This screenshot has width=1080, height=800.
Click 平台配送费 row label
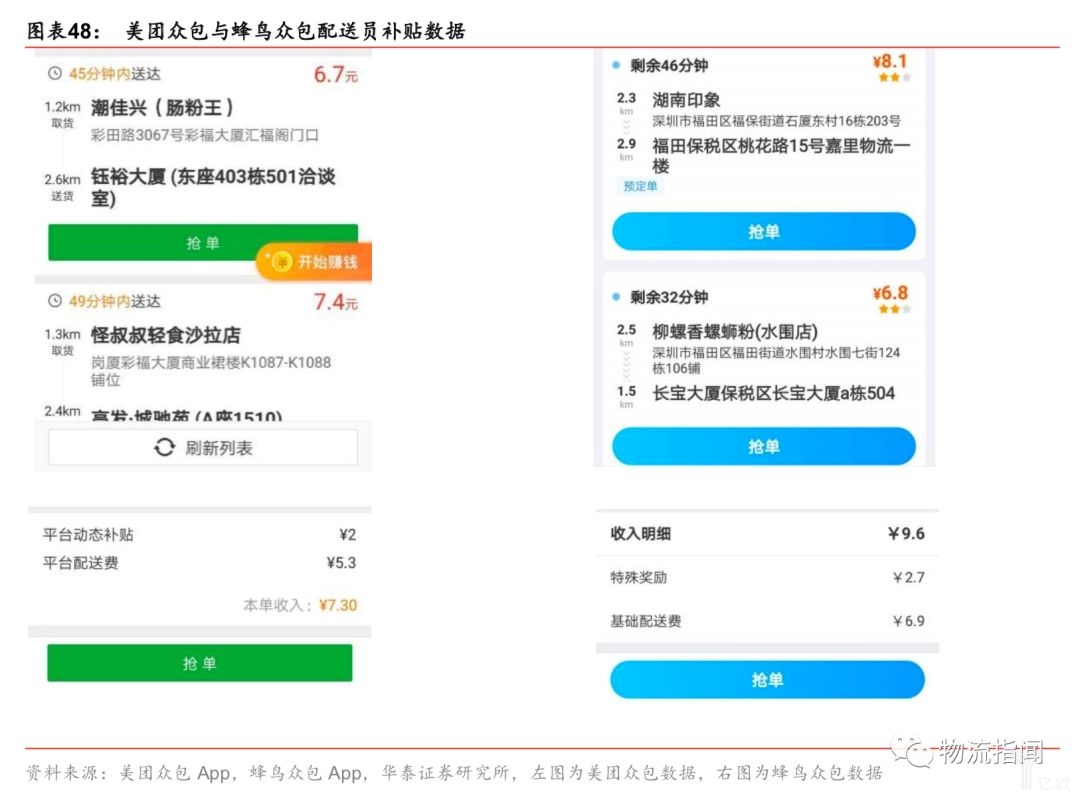pyautogui.click(x=81, y=563)
